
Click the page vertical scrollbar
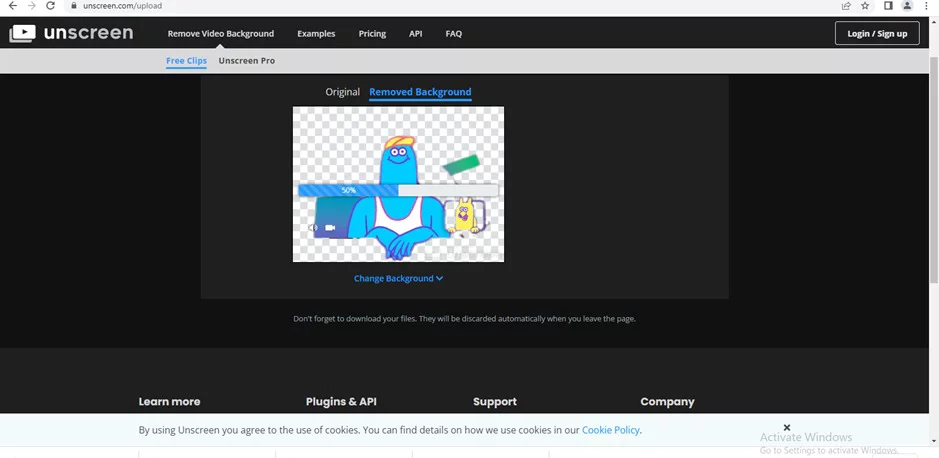[x=934, y=168]
